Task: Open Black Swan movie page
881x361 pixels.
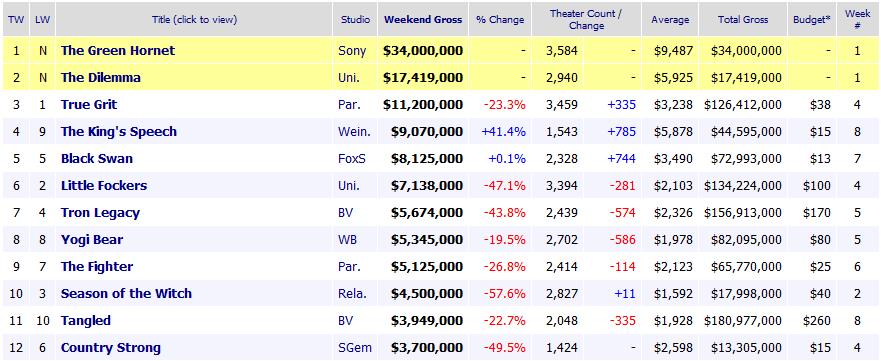Action: [x=97, y=158]
